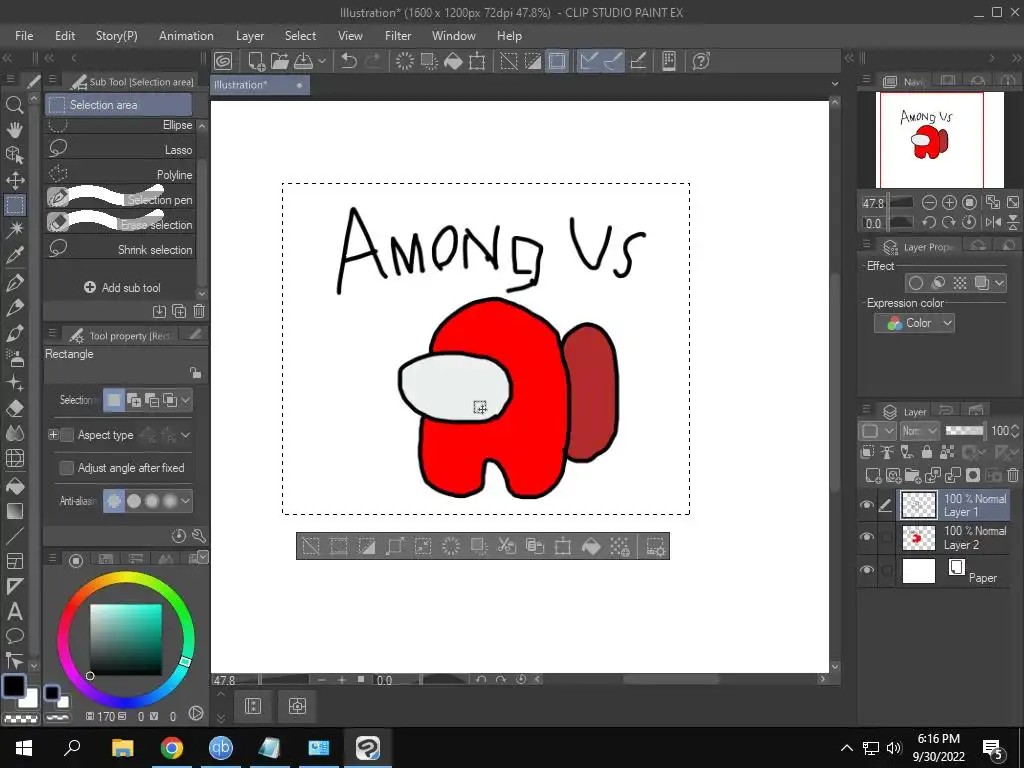Click Zoom out minus icon in Navigator
This screenshot has height=768, width=1024.
(929, 202)
